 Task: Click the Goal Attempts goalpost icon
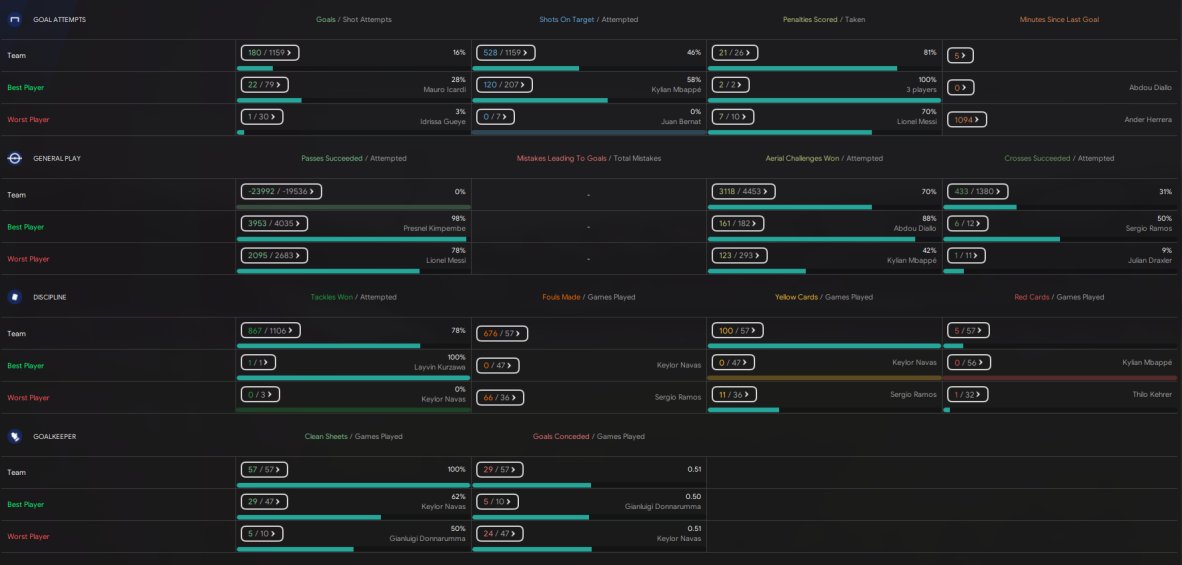click(14, 20)
